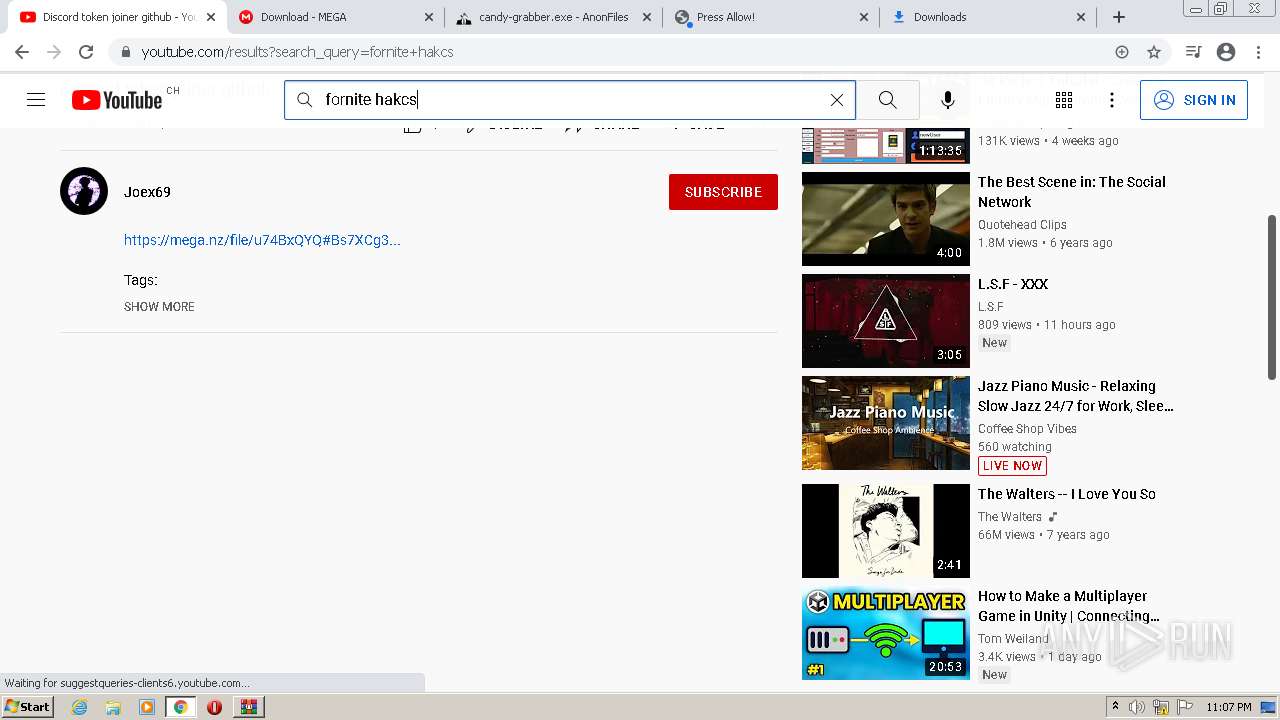Switch to Download - MEGA tab

point(336,17)
